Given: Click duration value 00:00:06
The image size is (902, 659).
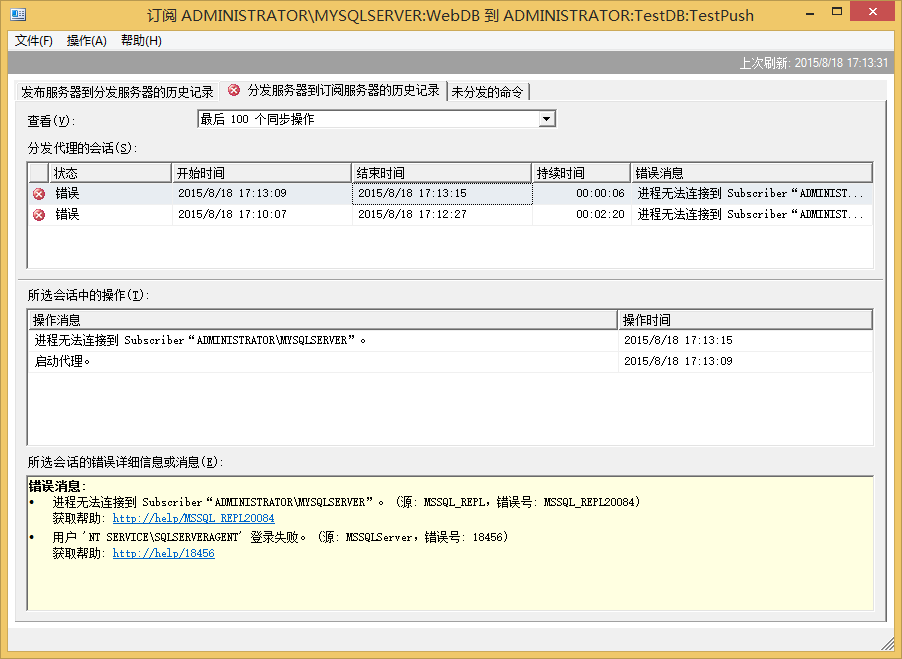Looking at the screenshot, I should click(600, 193).
